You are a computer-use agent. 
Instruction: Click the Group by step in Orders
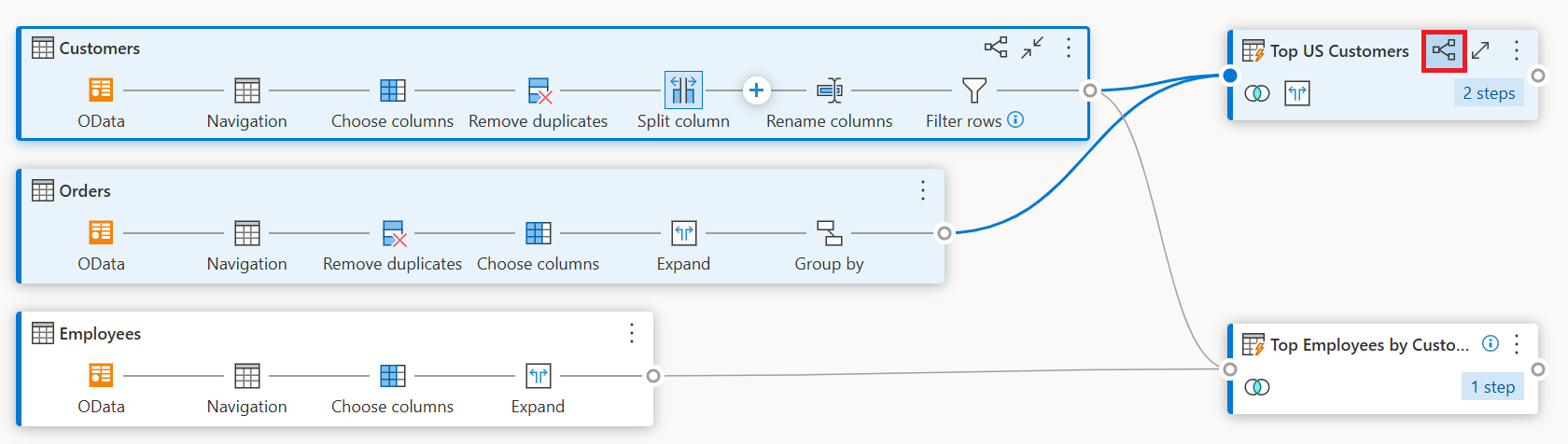click(829, 233)
